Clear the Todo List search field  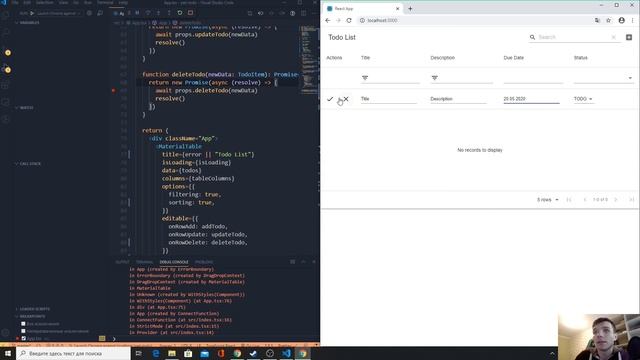point(613,37)
